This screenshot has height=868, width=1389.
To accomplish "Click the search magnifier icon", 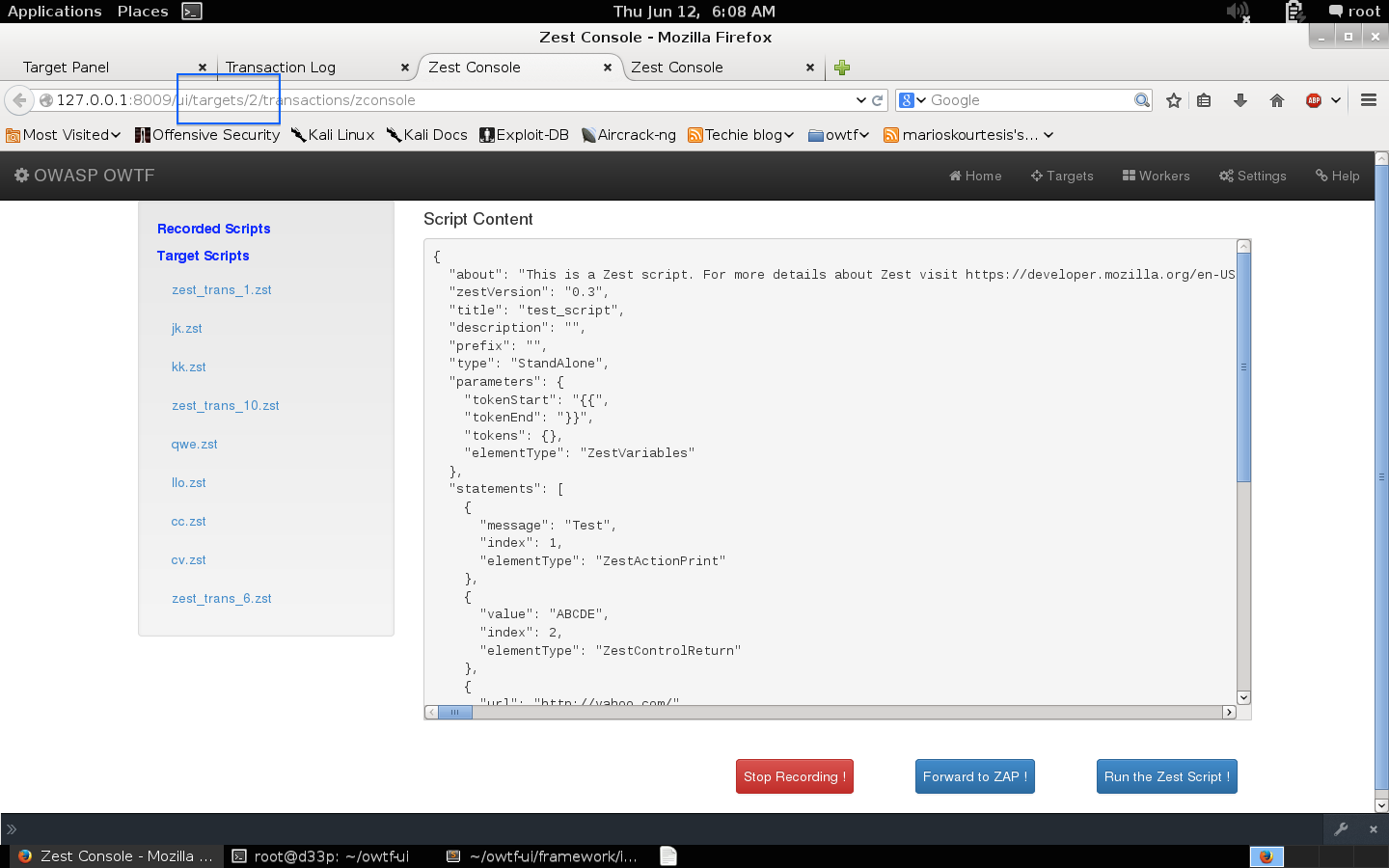I will click(1142, 100).
